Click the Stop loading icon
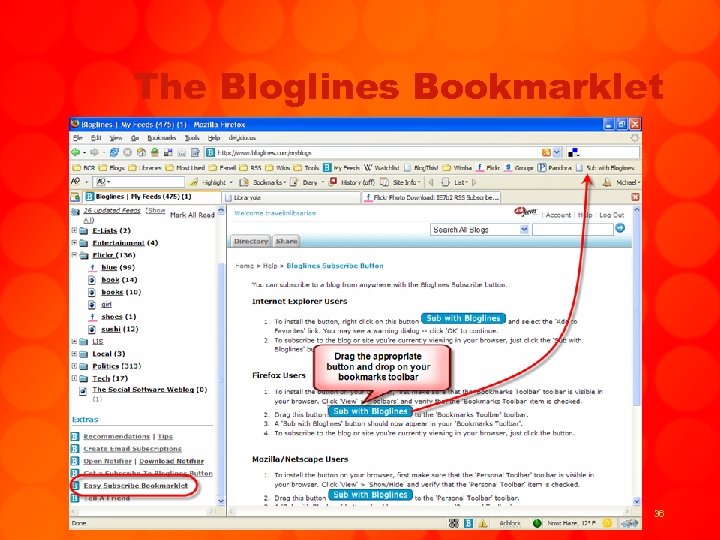This screenshot has height=540, width=720. [x=127, y=152]
